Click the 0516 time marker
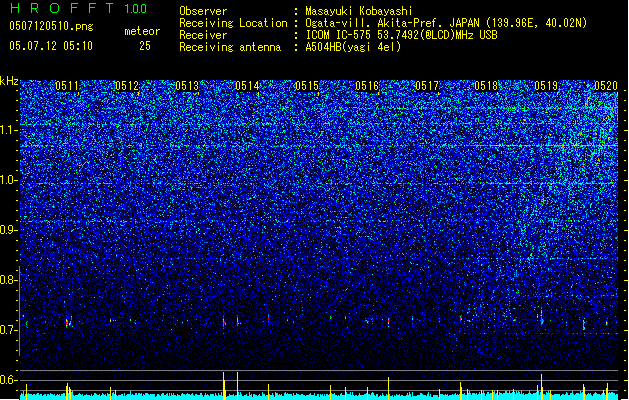This screenshot has width=629, height=400. tap(367, 86)
